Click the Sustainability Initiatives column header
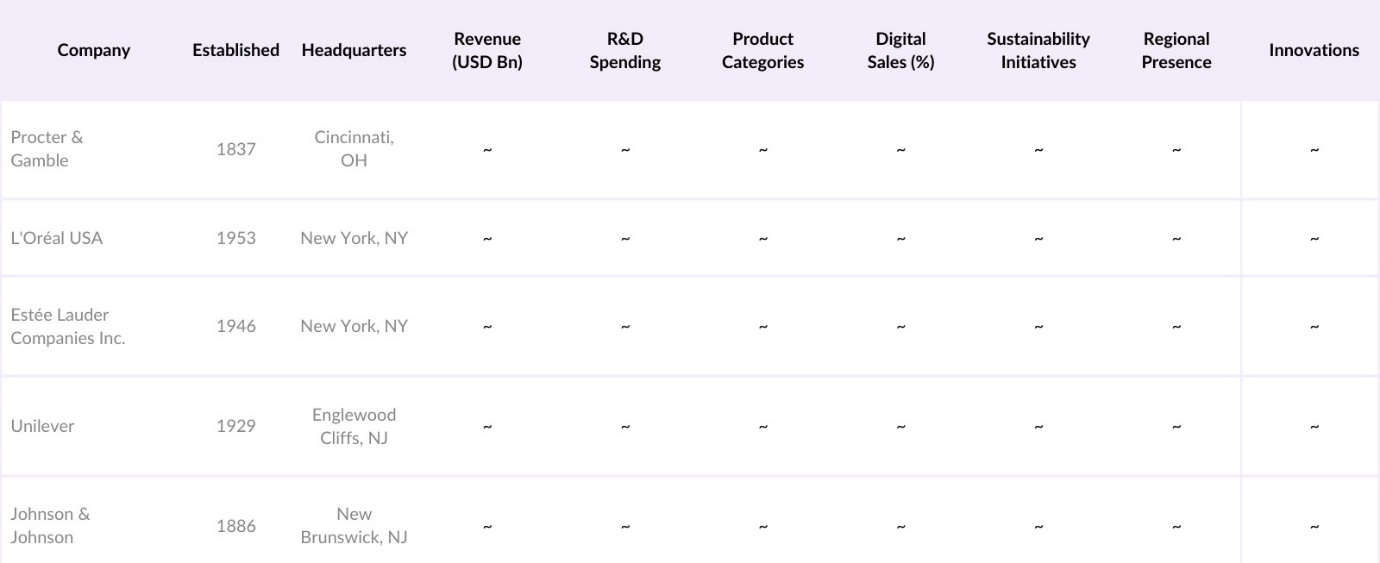 (1038, 50)
